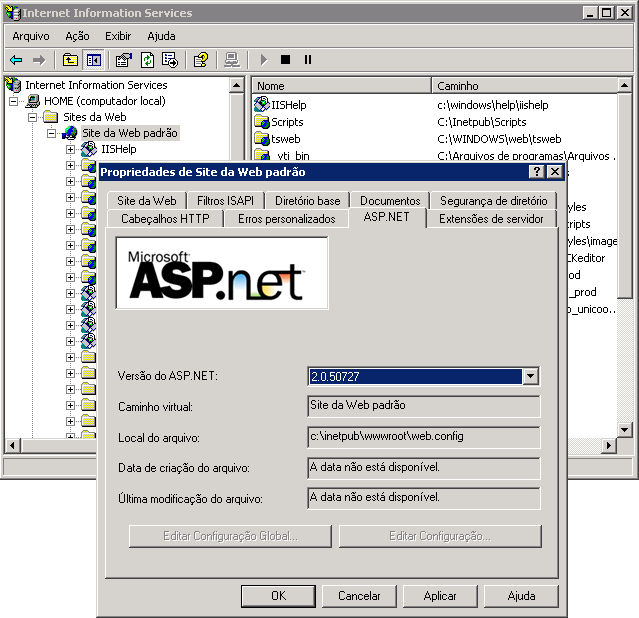Click tree pane scroll up arrow
This screenshot has width=639, height=618.
[x=236, y=85]
